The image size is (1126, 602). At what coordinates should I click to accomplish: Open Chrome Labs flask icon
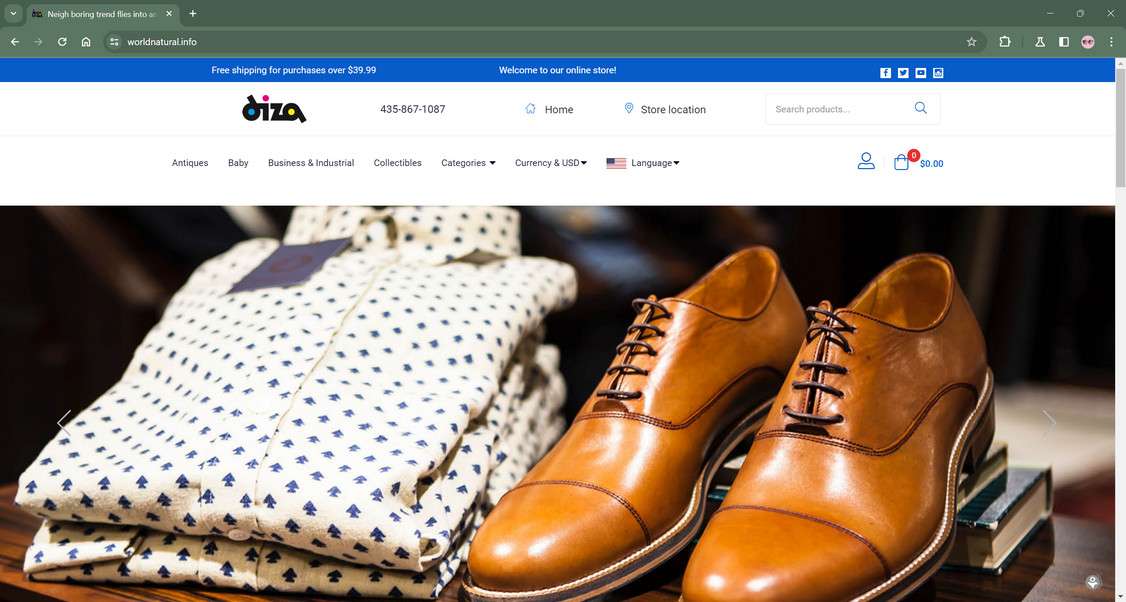point(1040,42)
